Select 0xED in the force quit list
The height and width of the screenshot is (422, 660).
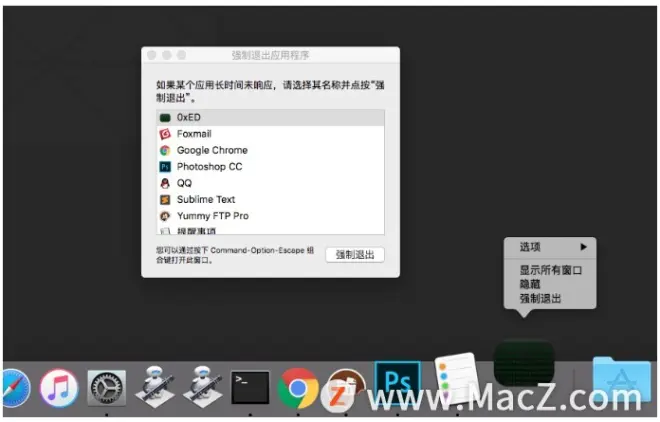click(270, 117)
